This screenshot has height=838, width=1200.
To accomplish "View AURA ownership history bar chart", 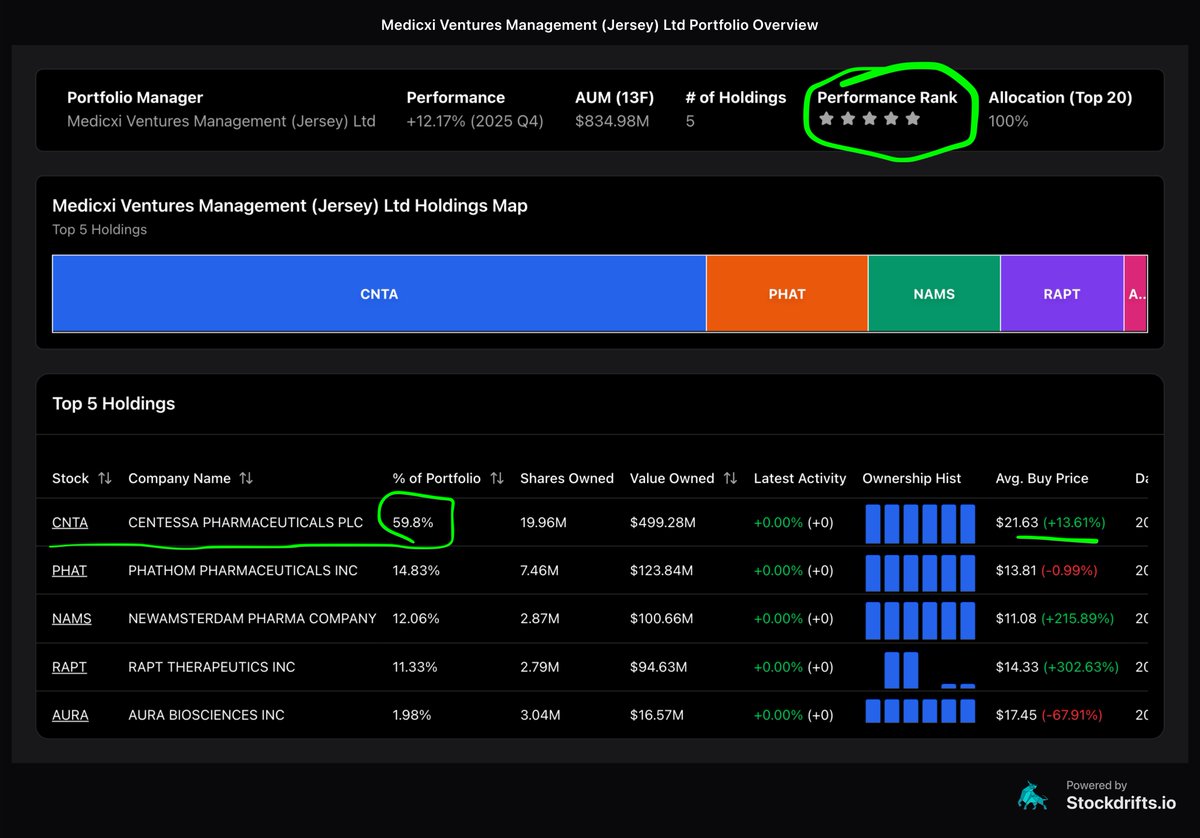I will pyautogui.click(x=919, y=711).
